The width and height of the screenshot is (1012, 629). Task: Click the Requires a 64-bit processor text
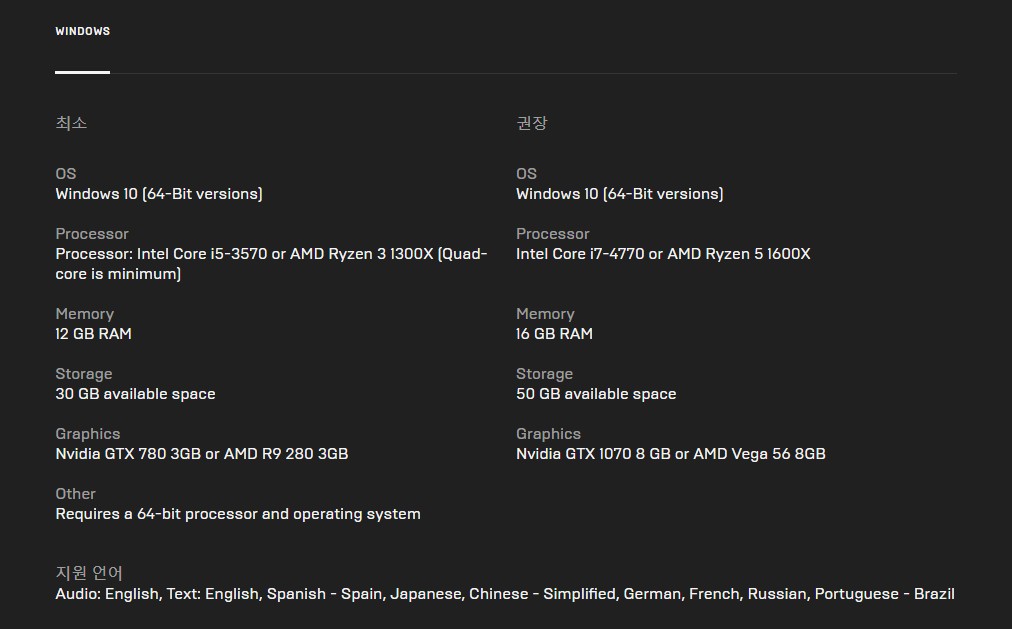pyautogui.click(x=238, y=514)
